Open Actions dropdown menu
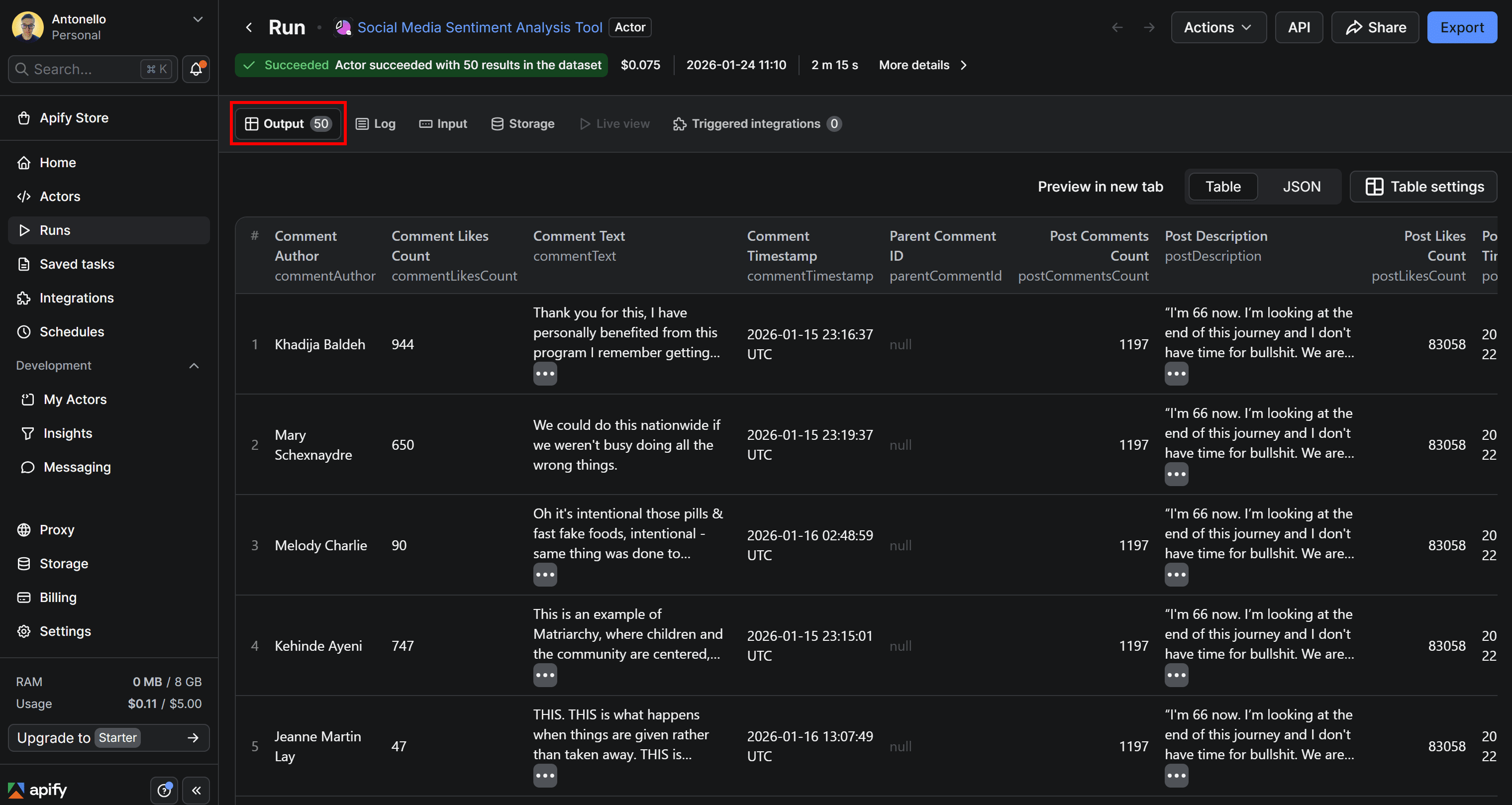The width and height of the screenshot is (1512, 805). [1218, 27]
